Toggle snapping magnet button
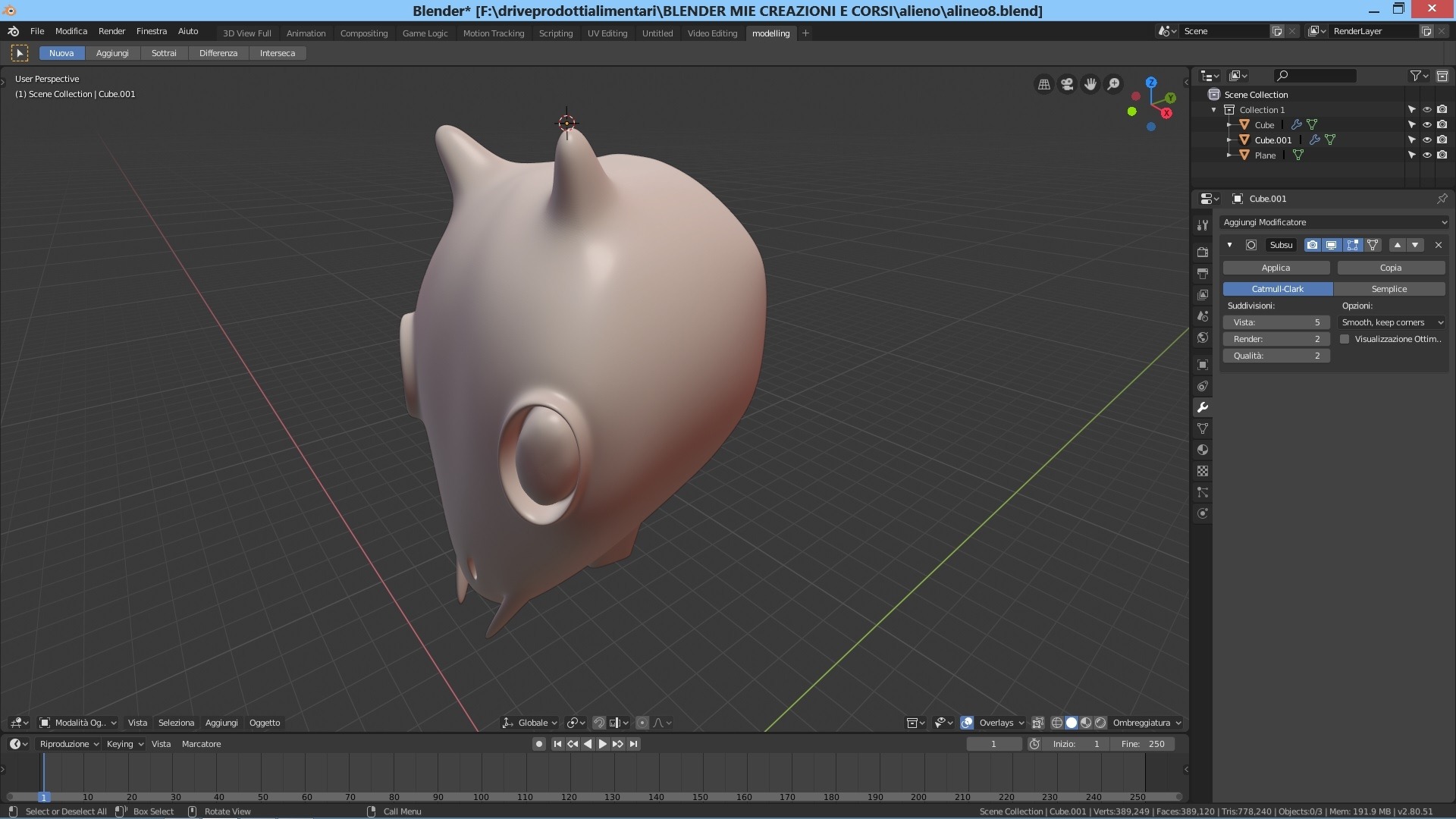Image resolution: width=1456 pixels, height=819 pixels. point(599,723)
